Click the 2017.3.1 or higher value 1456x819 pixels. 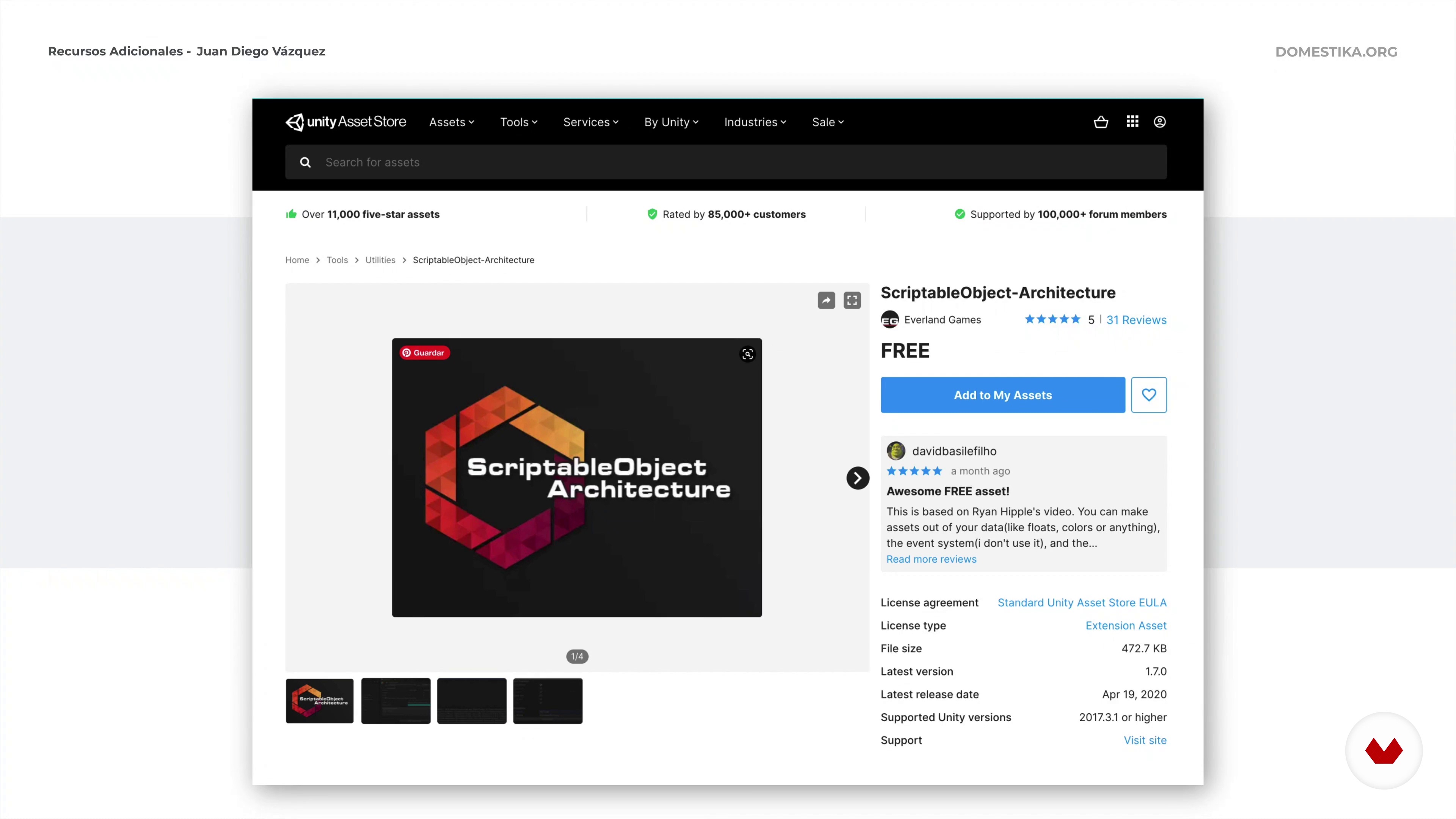(x=1122, y=717)
